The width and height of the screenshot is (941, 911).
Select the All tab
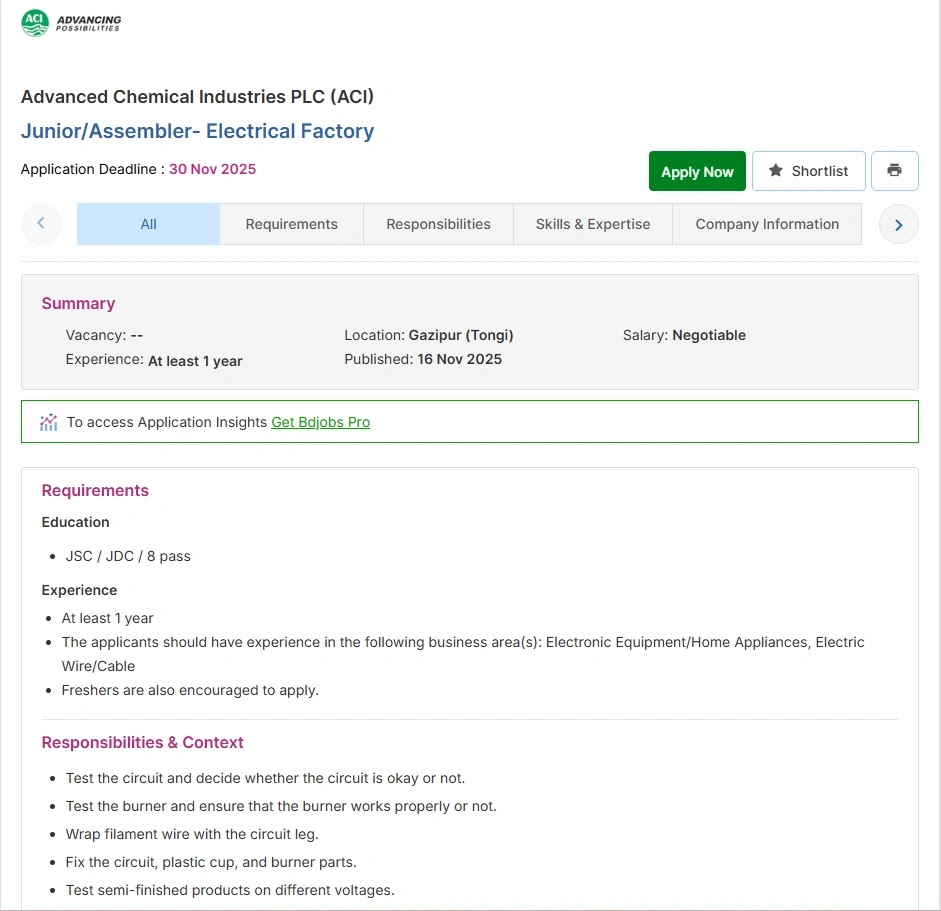tap(148, 224)
